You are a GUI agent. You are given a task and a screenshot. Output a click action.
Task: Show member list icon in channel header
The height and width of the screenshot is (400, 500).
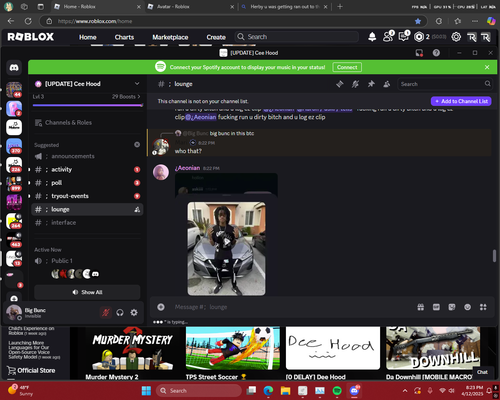coord(387,84)
